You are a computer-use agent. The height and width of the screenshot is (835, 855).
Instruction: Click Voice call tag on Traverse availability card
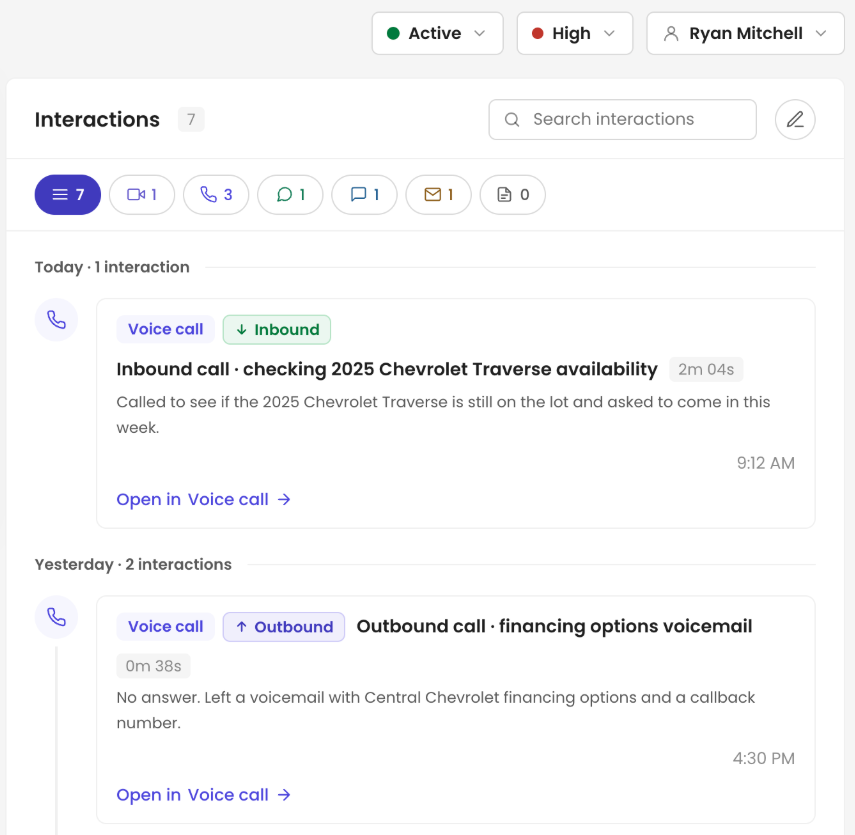(x=165, y=329)
